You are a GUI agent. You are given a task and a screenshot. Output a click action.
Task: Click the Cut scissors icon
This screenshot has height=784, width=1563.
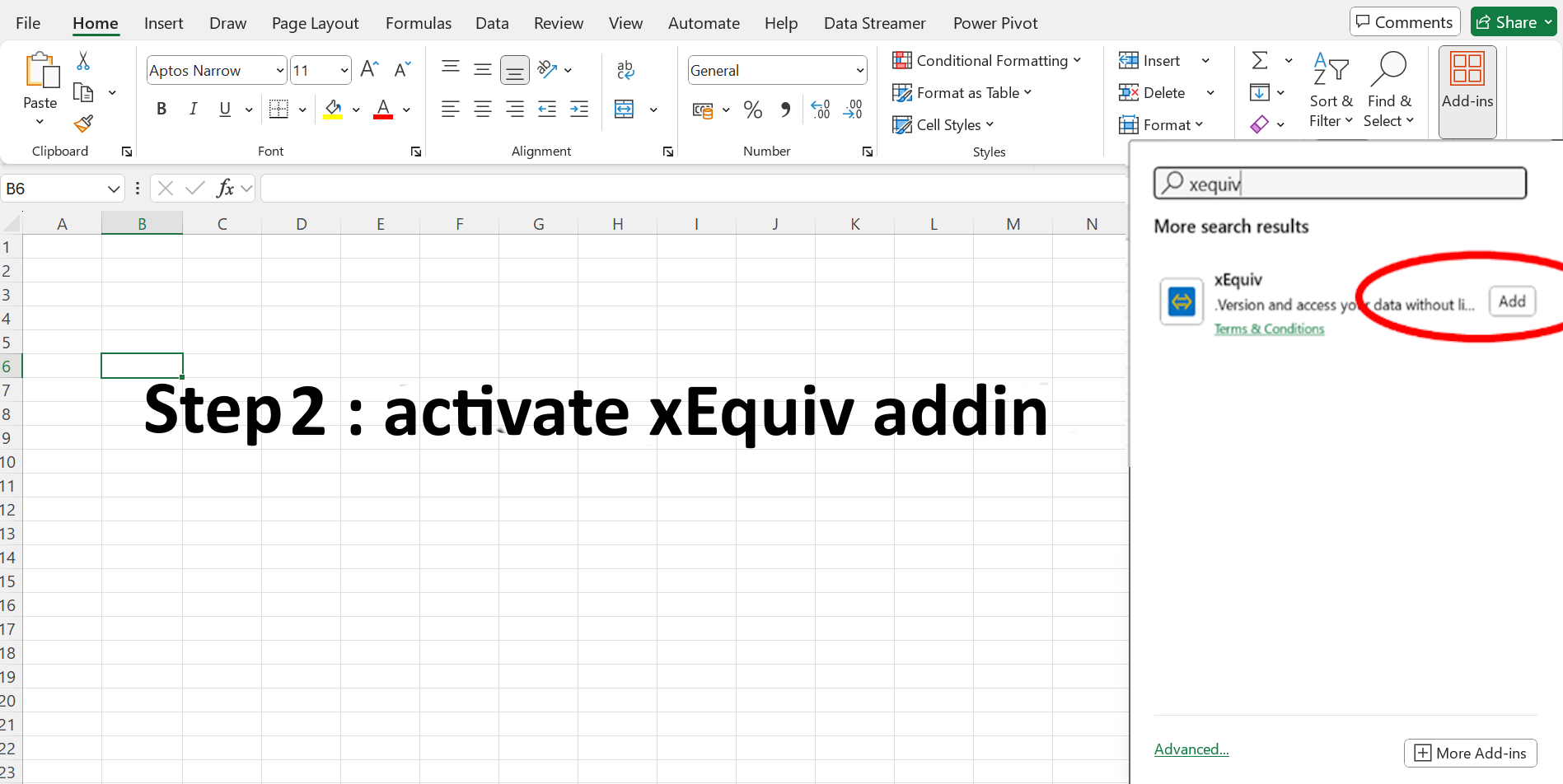click(83, 61)
